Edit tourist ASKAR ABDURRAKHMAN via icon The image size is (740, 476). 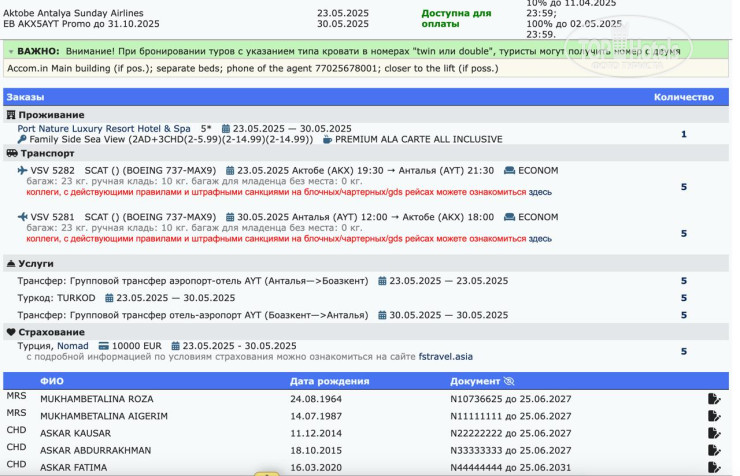click(713, 451)
